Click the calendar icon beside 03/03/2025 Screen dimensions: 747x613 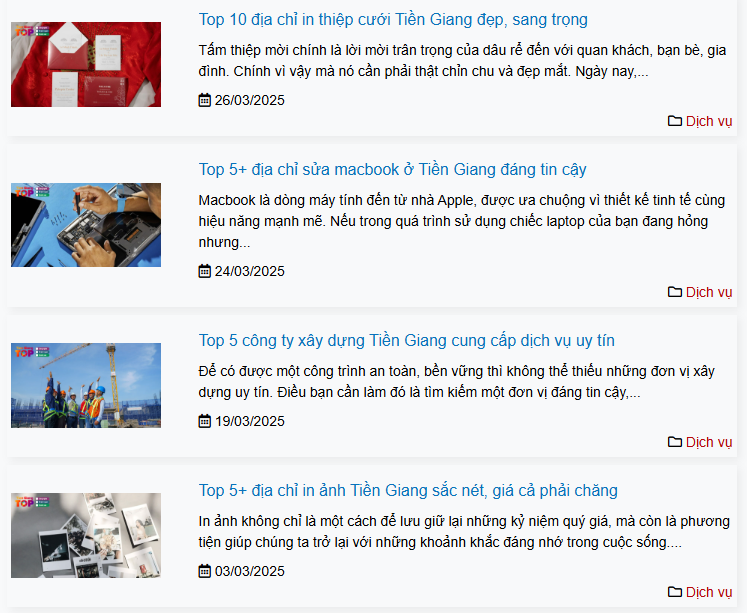(x=204, y=572)
